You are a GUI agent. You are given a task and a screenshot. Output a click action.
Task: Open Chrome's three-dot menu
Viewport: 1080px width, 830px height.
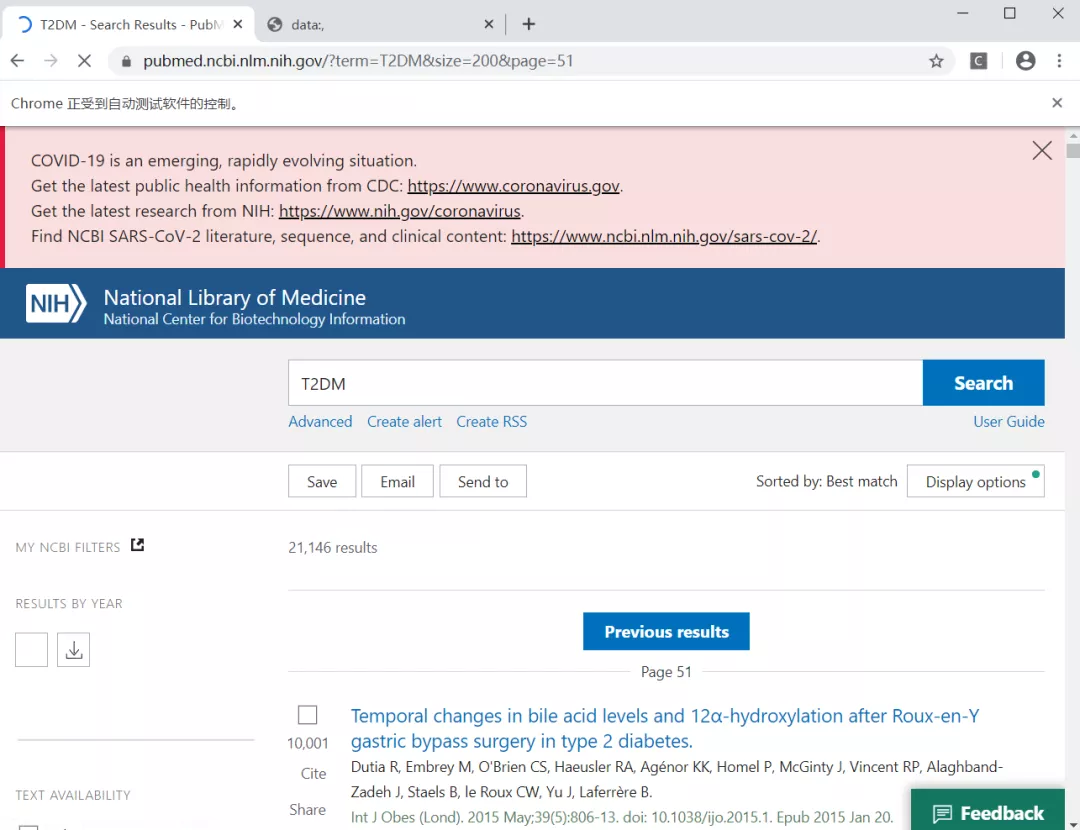pos(1059,60)
